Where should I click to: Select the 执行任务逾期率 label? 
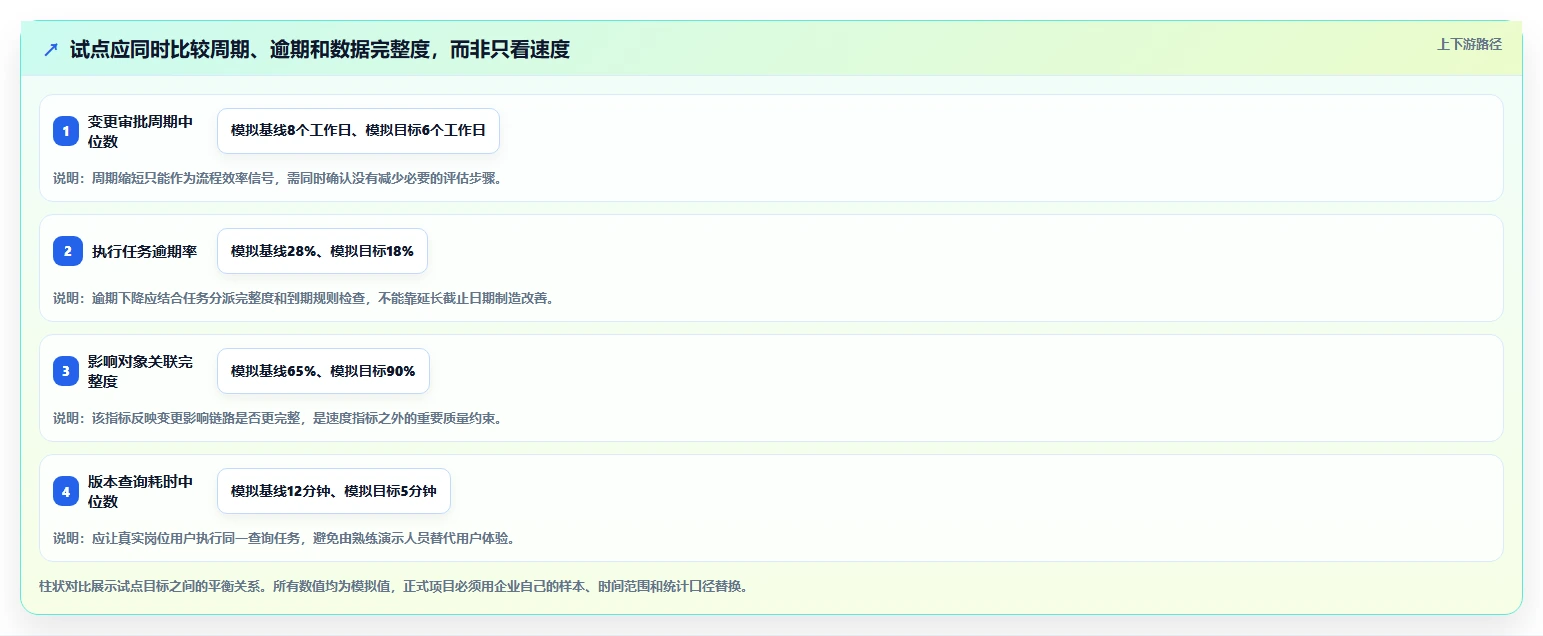[x=144, y=251]
